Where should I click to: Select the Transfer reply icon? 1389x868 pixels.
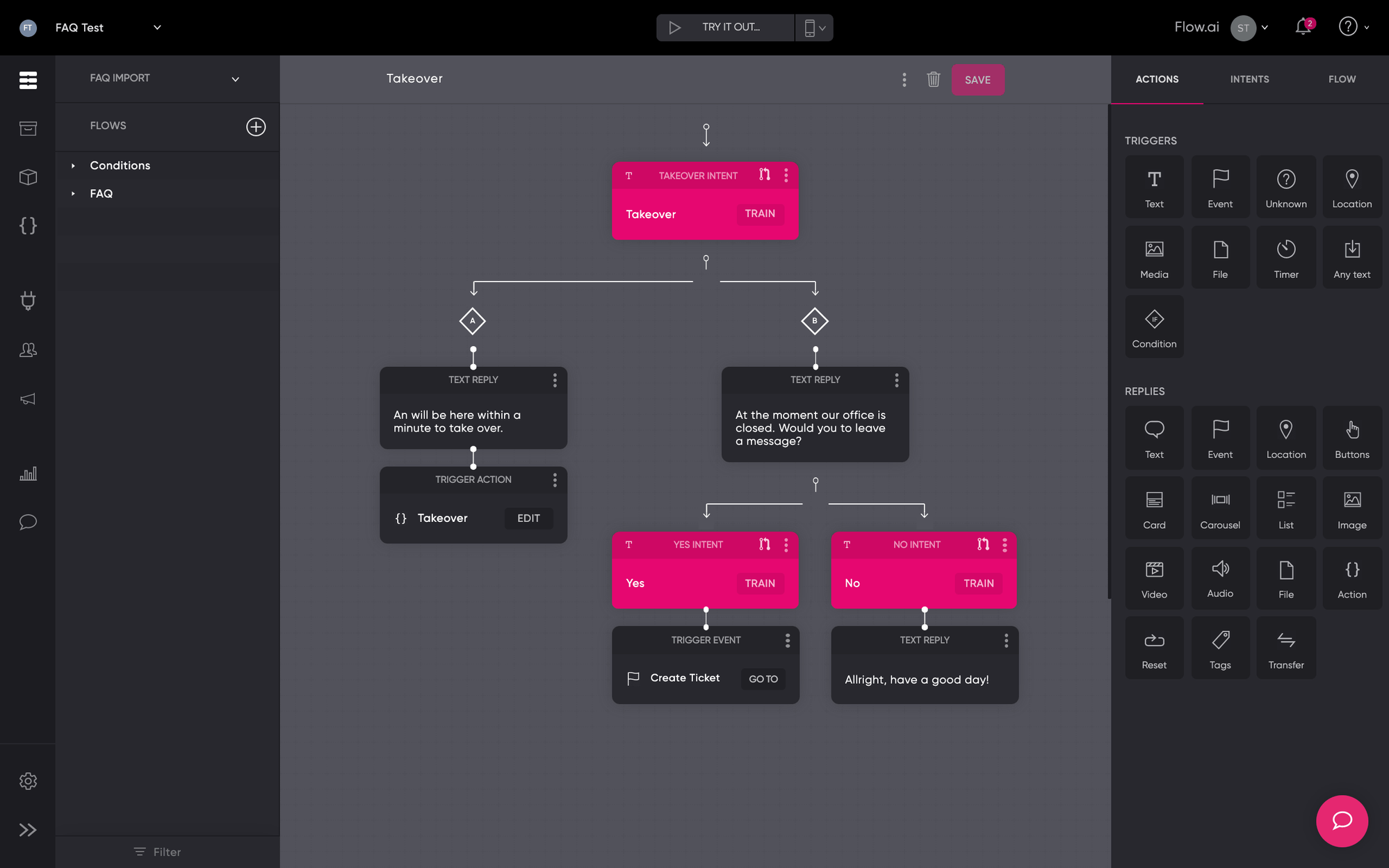point(1285,648)
